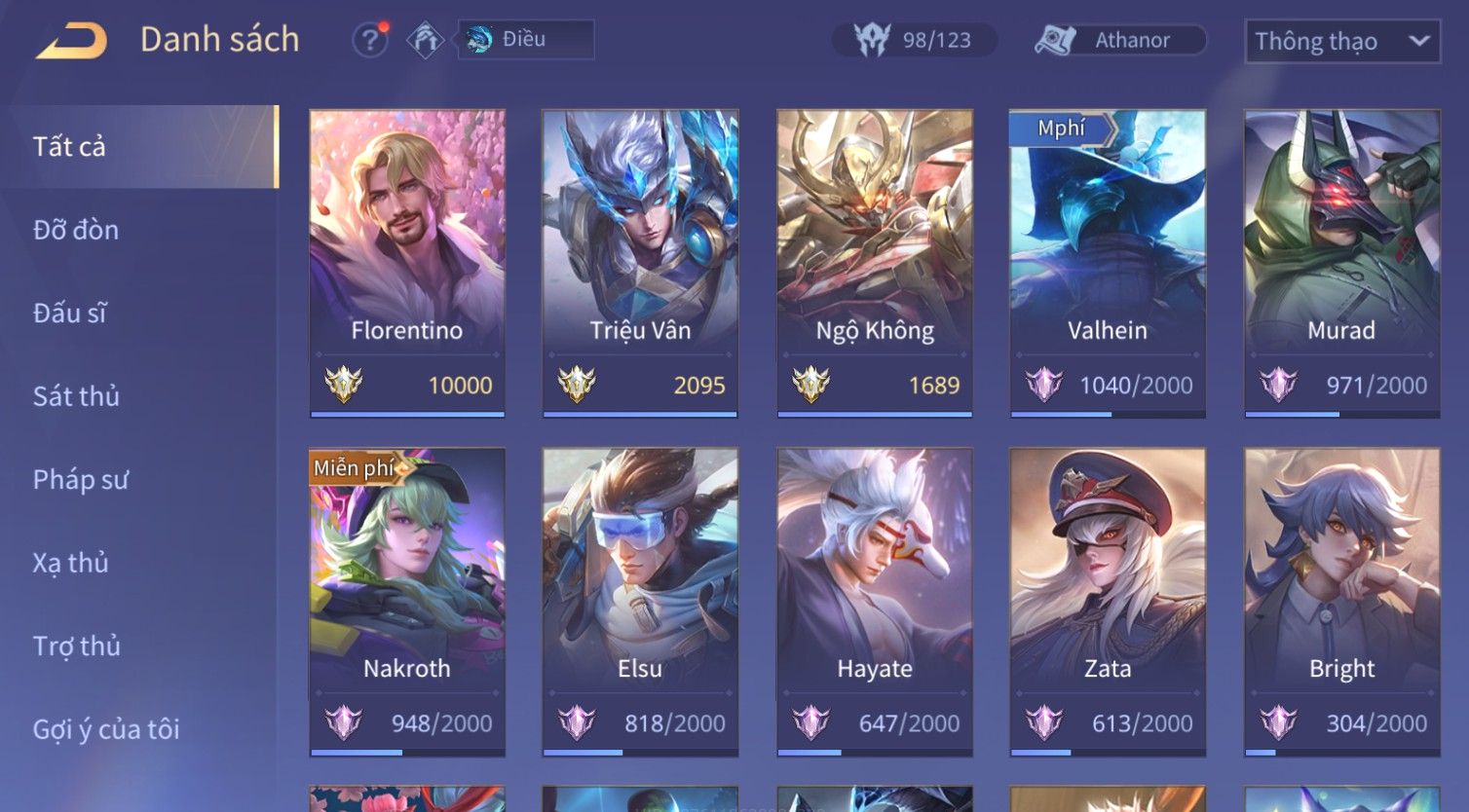Open the Nakroth hero card
The image size is (1469, 812).
coord(407,602)
